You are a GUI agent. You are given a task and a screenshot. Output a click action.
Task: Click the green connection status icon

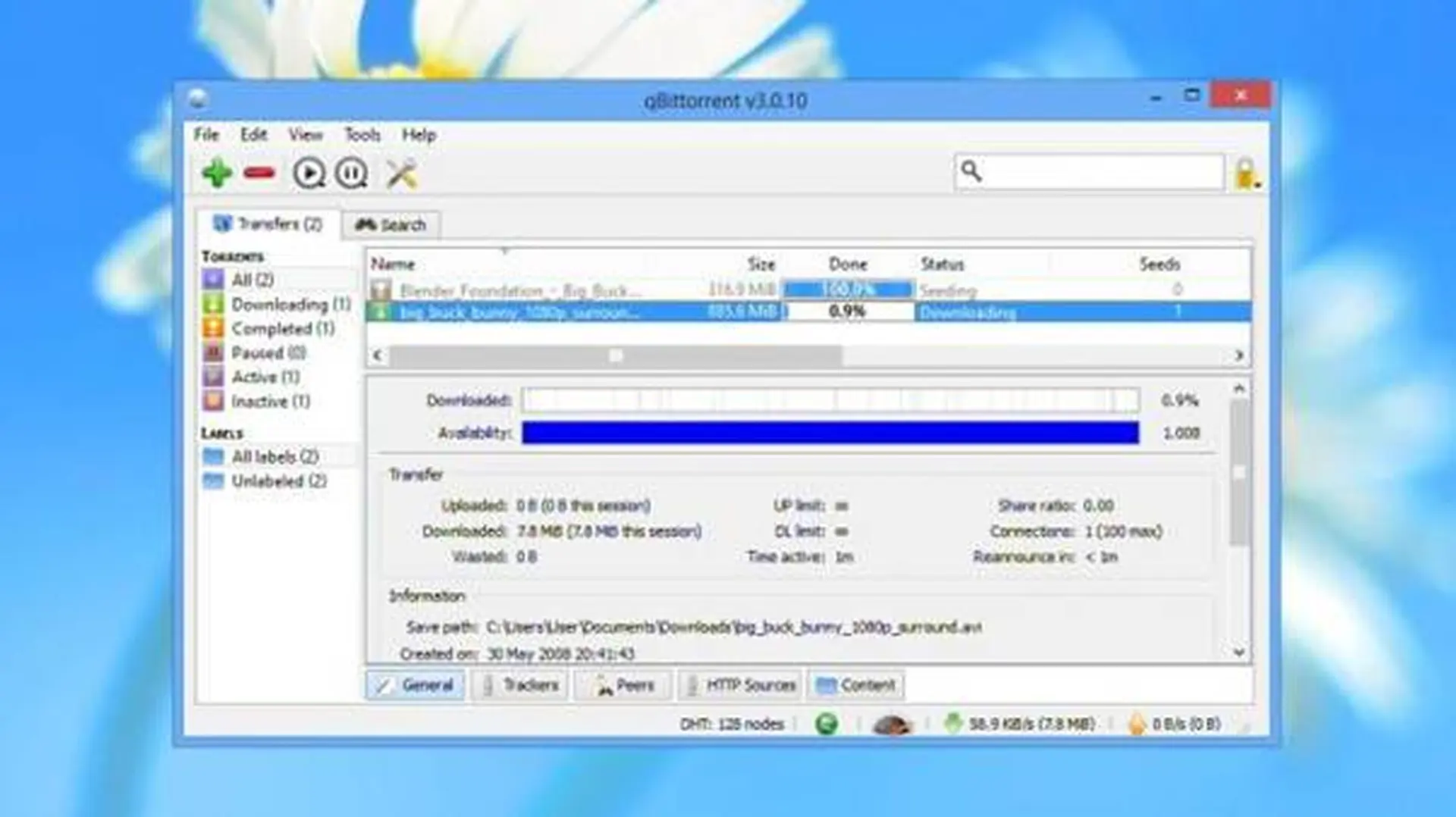click(x=827, y=725)
